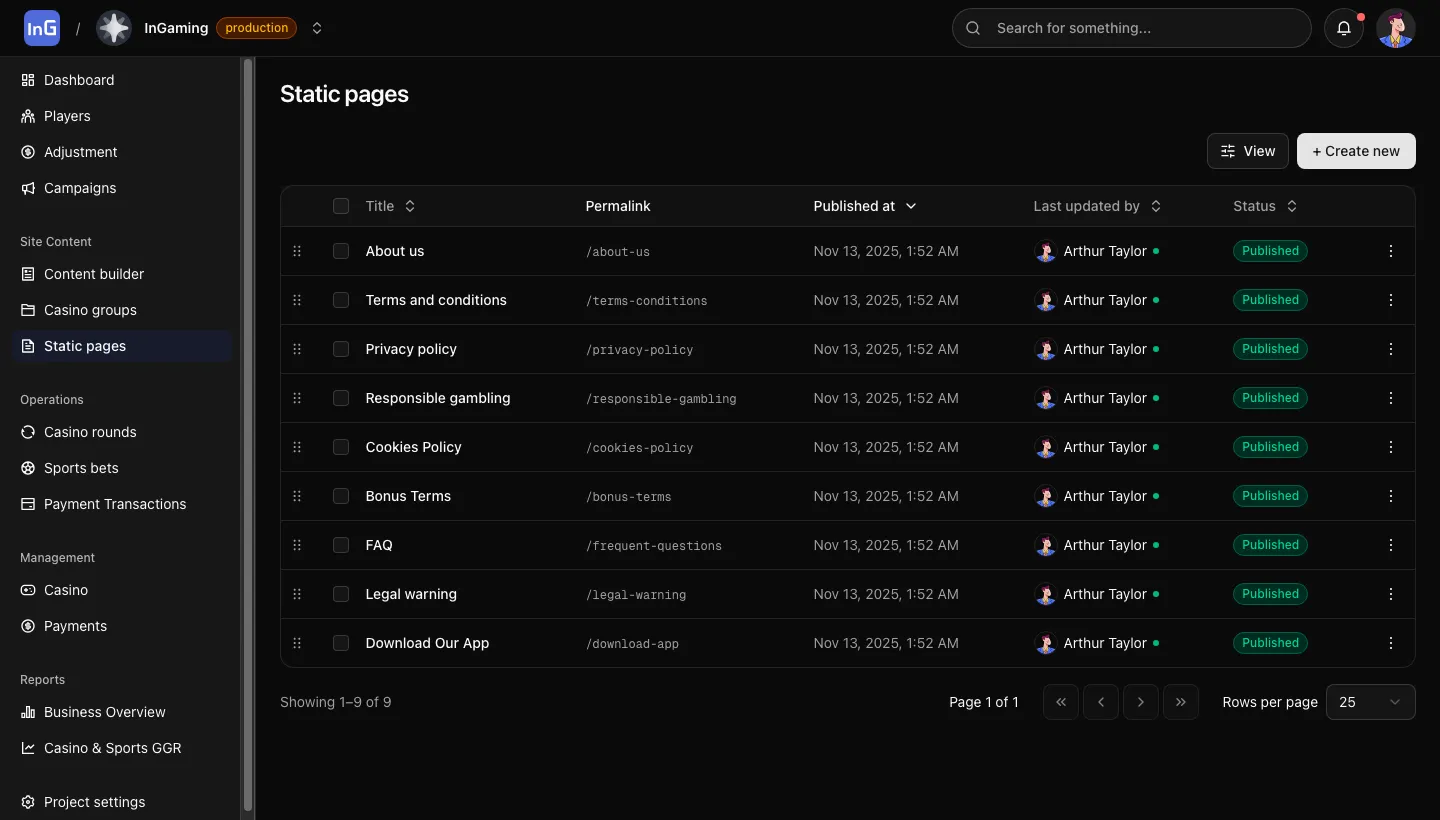Viewport: 1440px width, 820px height.
Task: Grab the drag handle for Privacy policy row
Action: [x=297, y=349]
